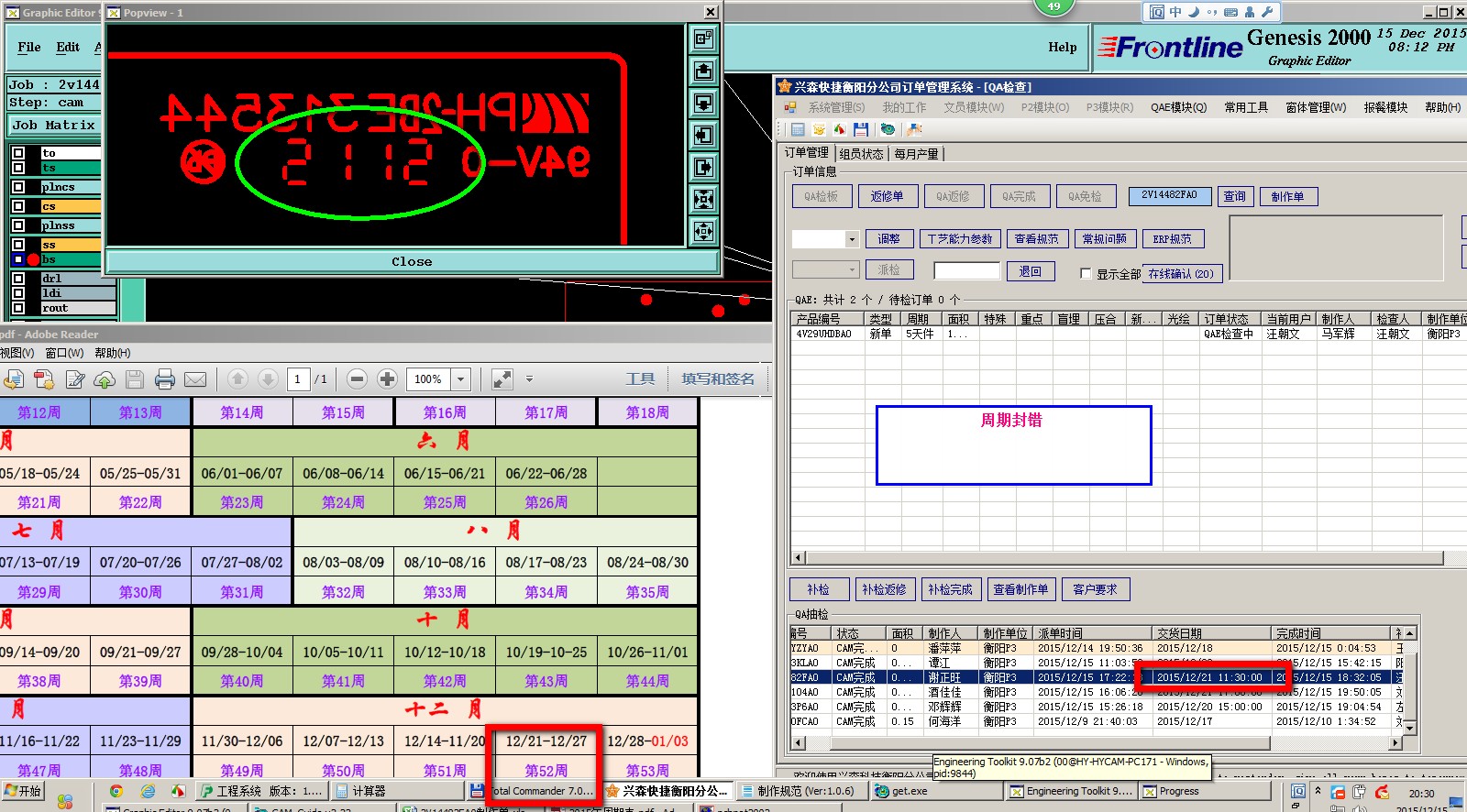
Task: Open the Total Commander taskbar item
Action: coord(534,791)
